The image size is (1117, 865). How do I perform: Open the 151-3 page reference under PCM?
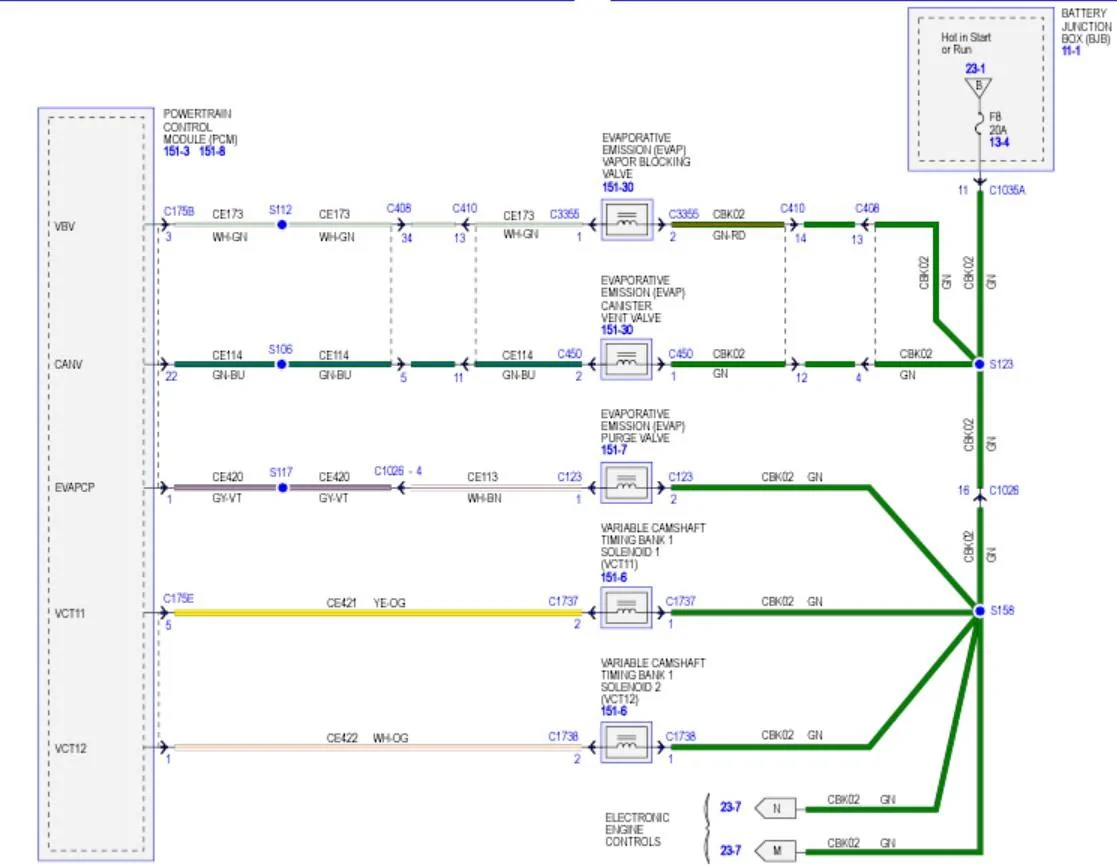point(177,151)
